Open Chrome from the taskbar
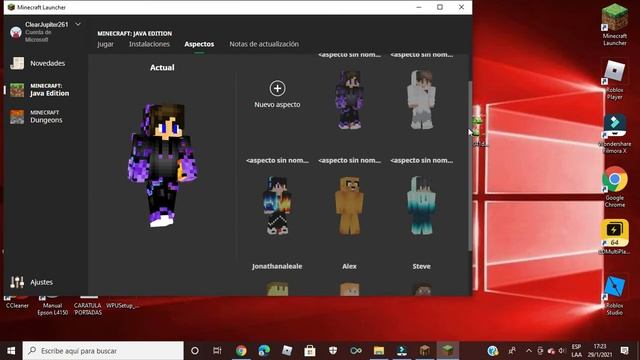The image size is (640, 360). point(241,351)
